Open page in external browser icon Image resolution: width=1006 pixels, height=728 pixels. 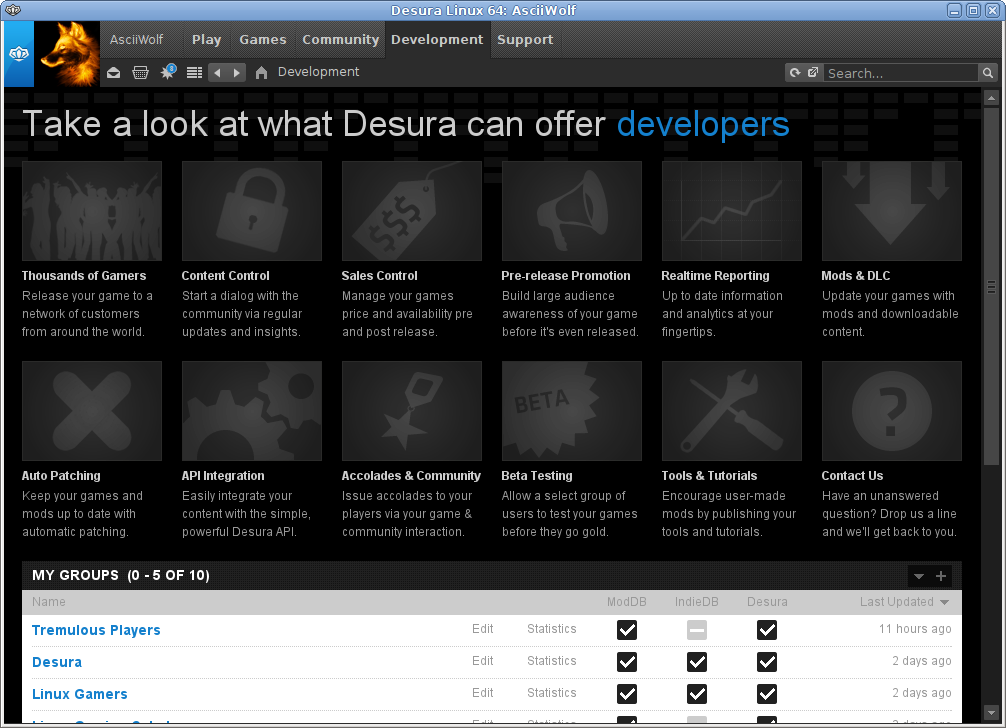tap(813, 72)
